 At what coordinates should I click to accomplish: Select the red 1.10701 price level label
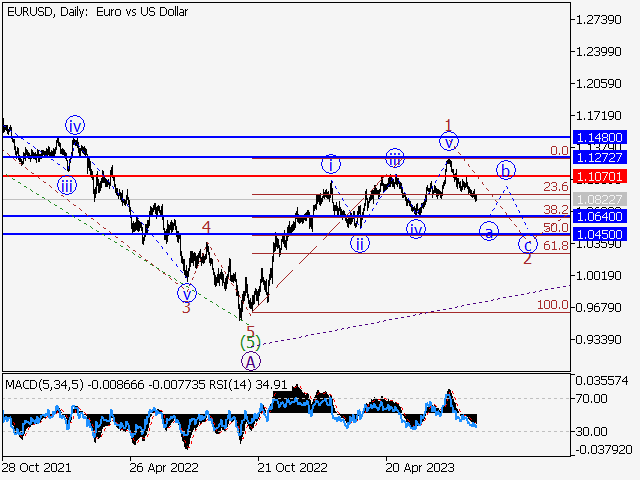pos(600,177)
